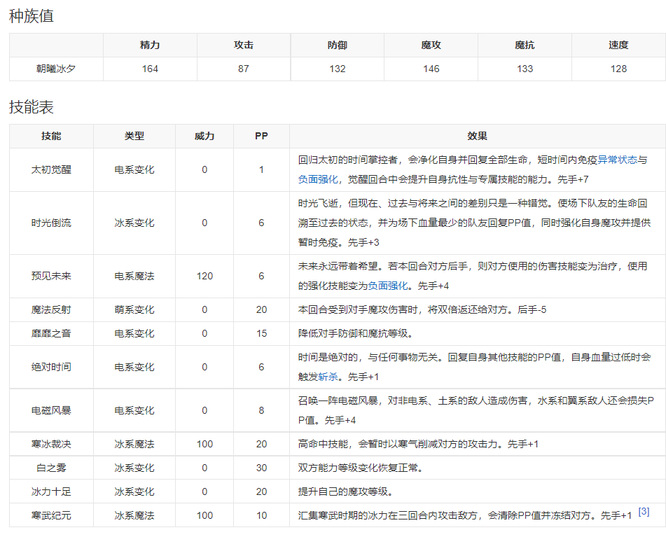Click effect text 双方能力等级变化恢复正常
This screenshot has width=666, height=537.
[360, 468]
